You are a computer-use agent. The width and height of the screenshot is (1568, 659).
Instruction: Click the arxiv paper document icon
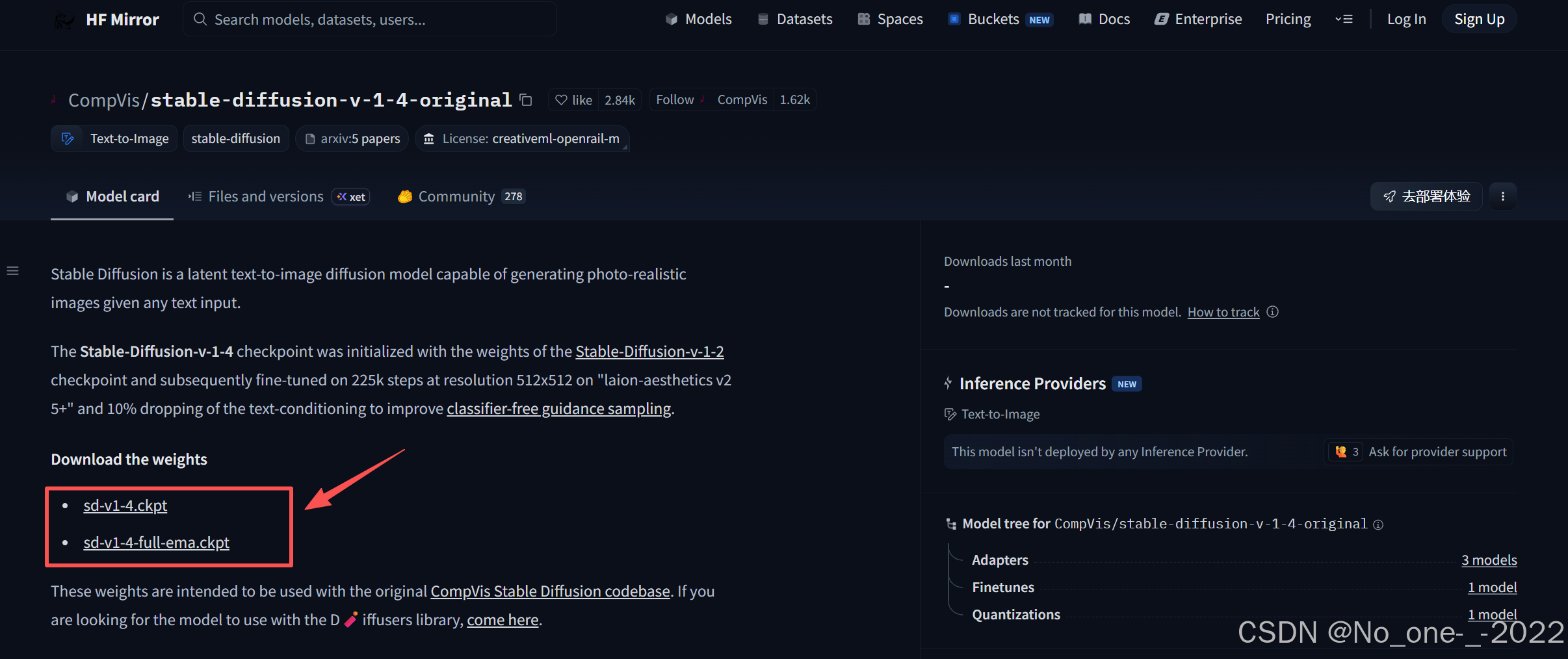pos(310,138)
